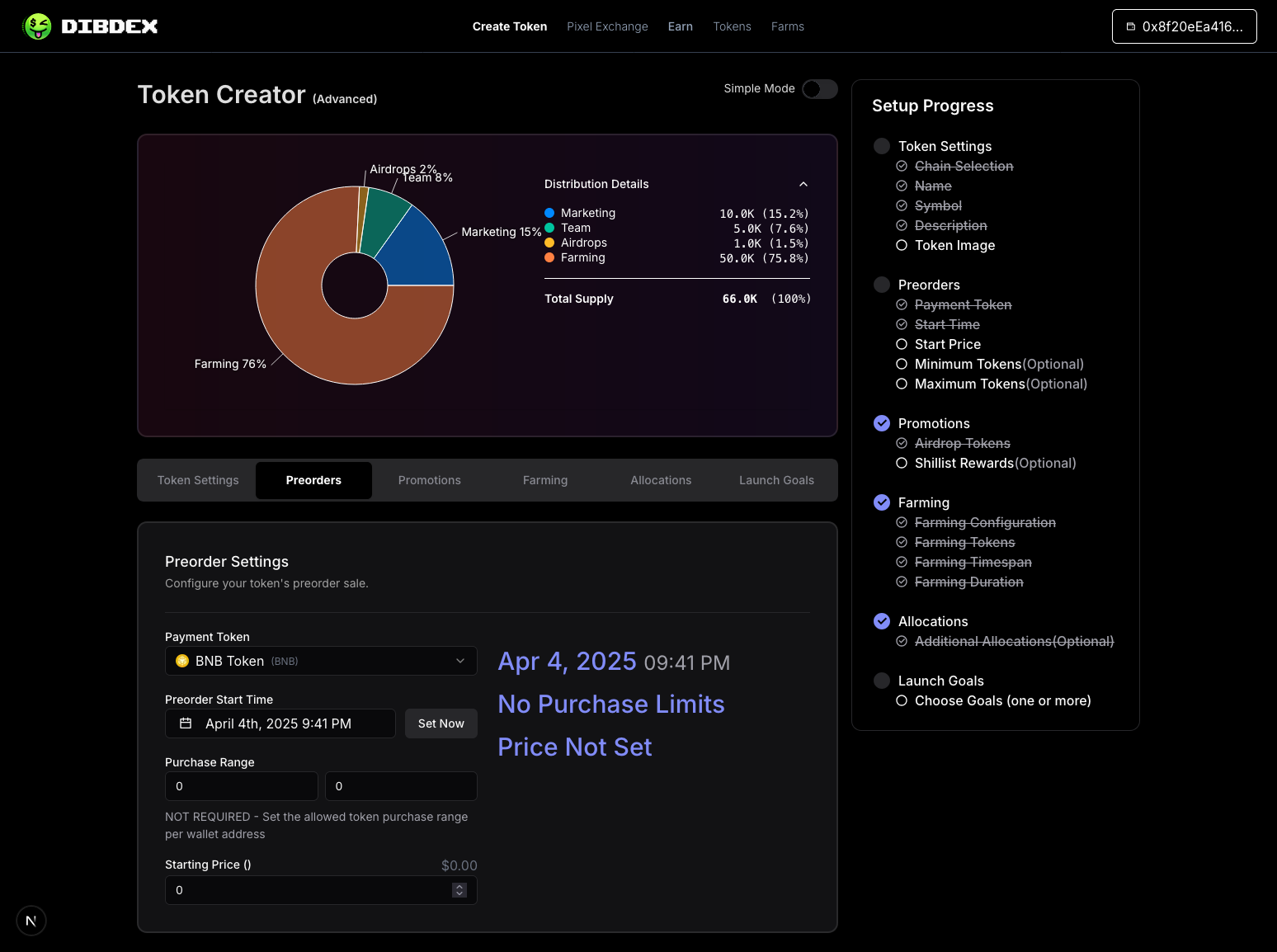Click the BNB coin icon in Payment Token
1277x952 pixels.
[182, 661]
